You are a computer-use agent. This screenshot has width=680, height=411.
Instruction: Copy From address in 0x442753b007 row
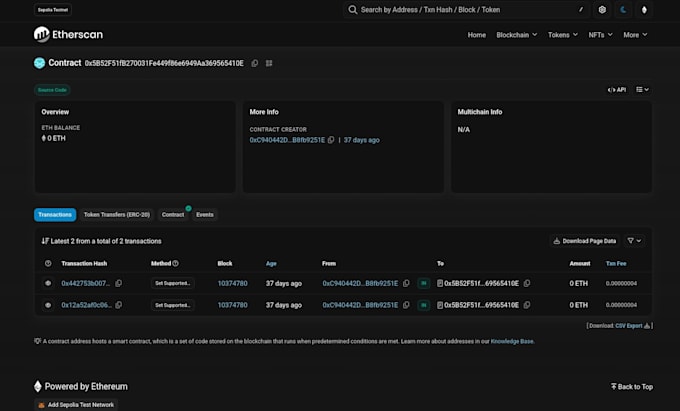[406, 283]
